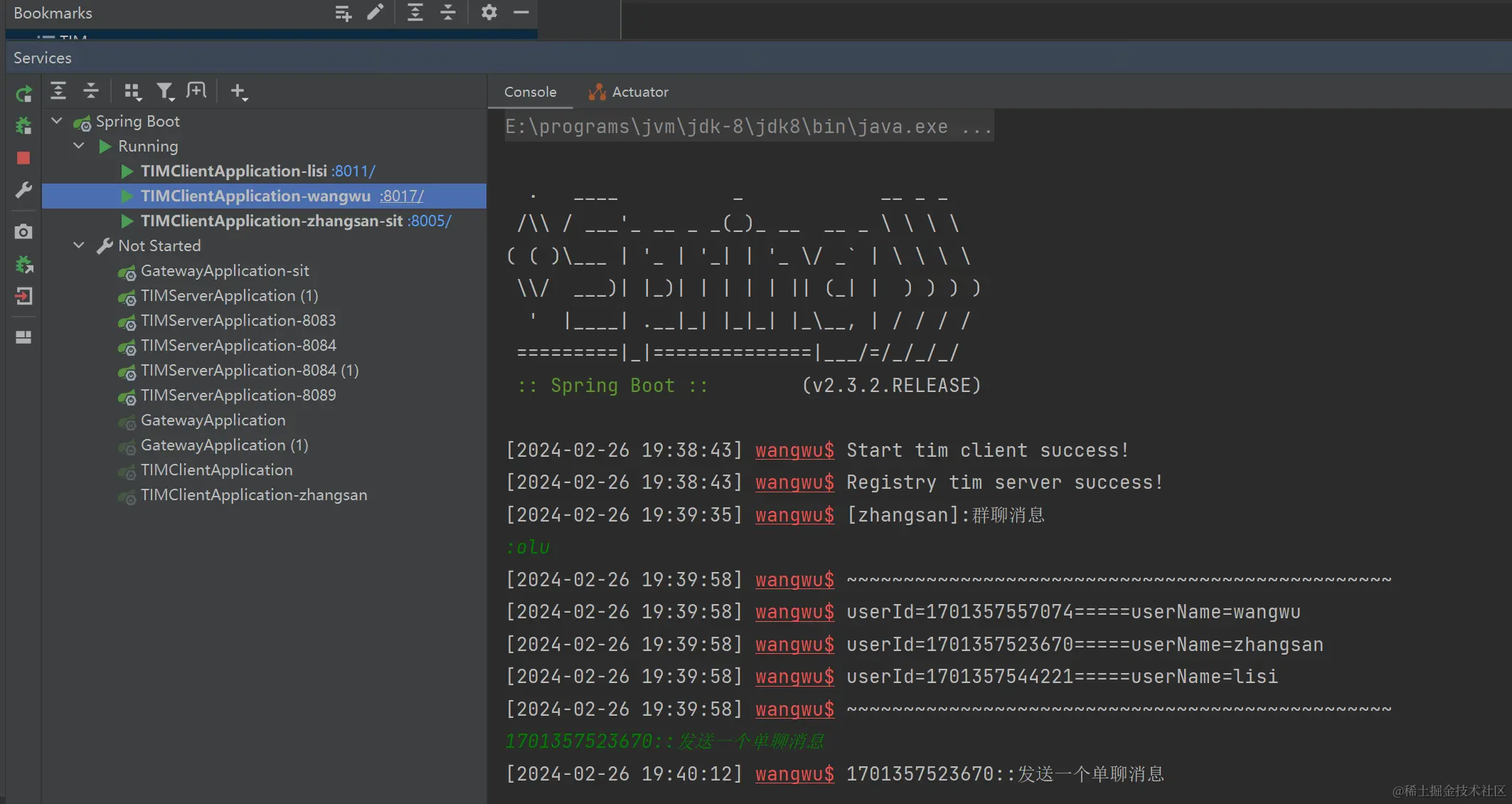Viewport: 1512px width, 804px height.
Task: Click the Filter icon in Services toolbar
Action: (165, 91)
